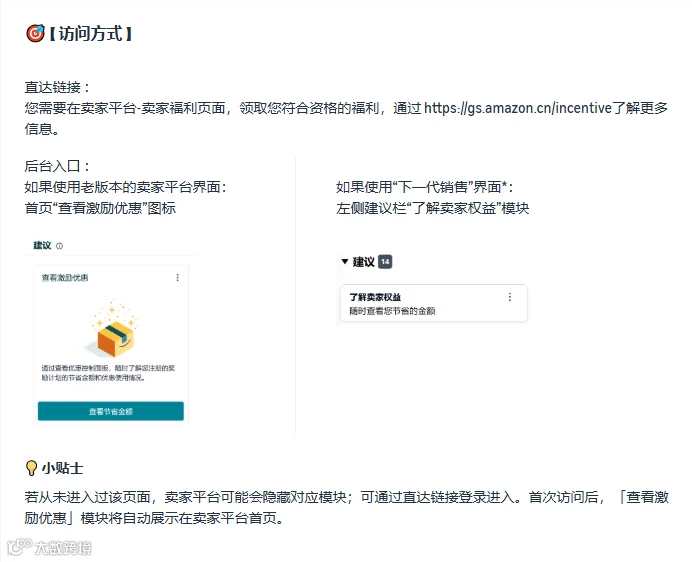Click the 查看节省金额 button
This screenshot has width=692, height=562.
click(111, 411)
